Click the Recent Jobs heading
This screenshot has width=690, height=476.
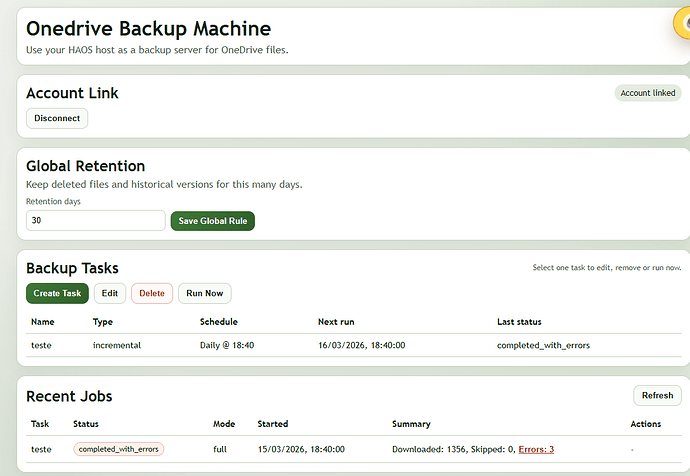pos(69,396)
